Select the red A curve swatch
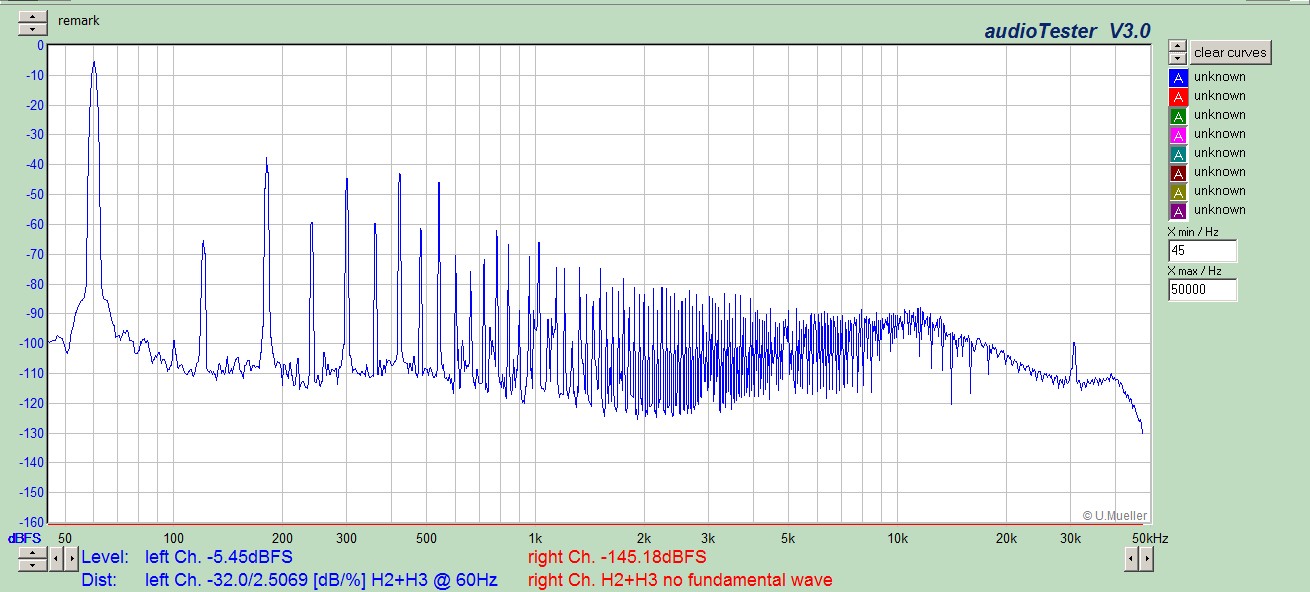 (x=1178, y=96)
